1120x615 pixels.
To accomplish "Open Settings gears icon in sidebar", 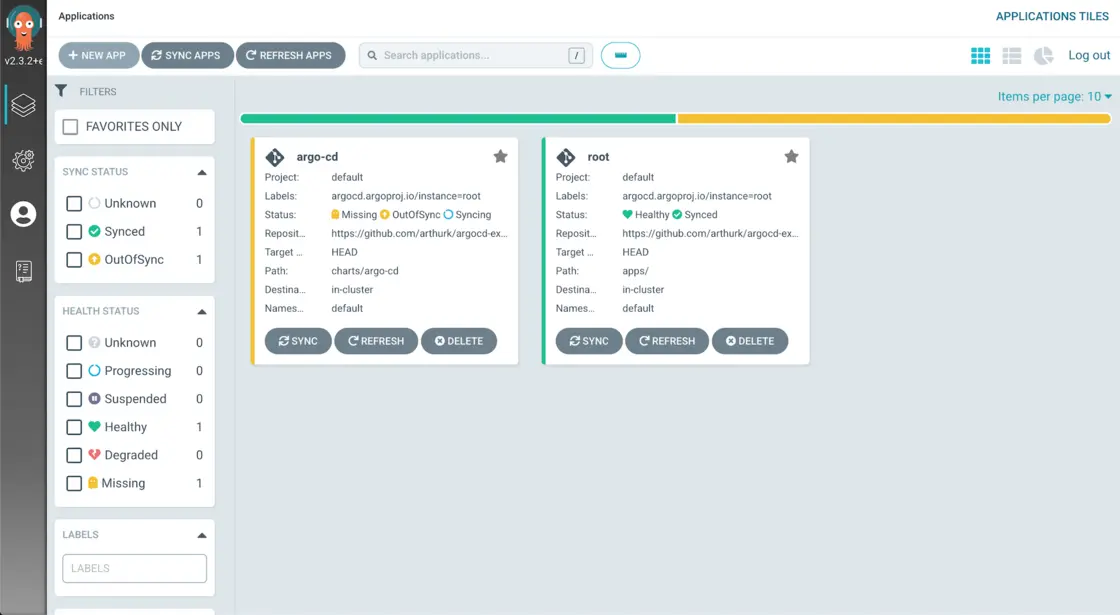I will click(23, 160).
